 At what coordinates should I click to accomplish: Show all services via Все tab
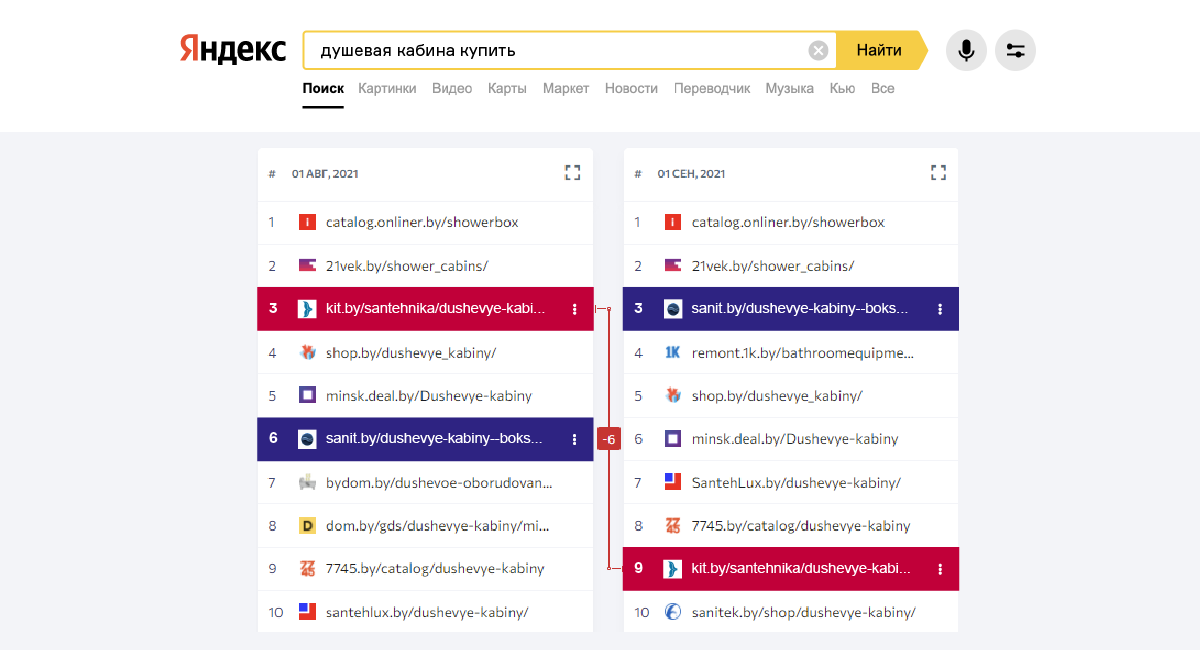point(882,88)
